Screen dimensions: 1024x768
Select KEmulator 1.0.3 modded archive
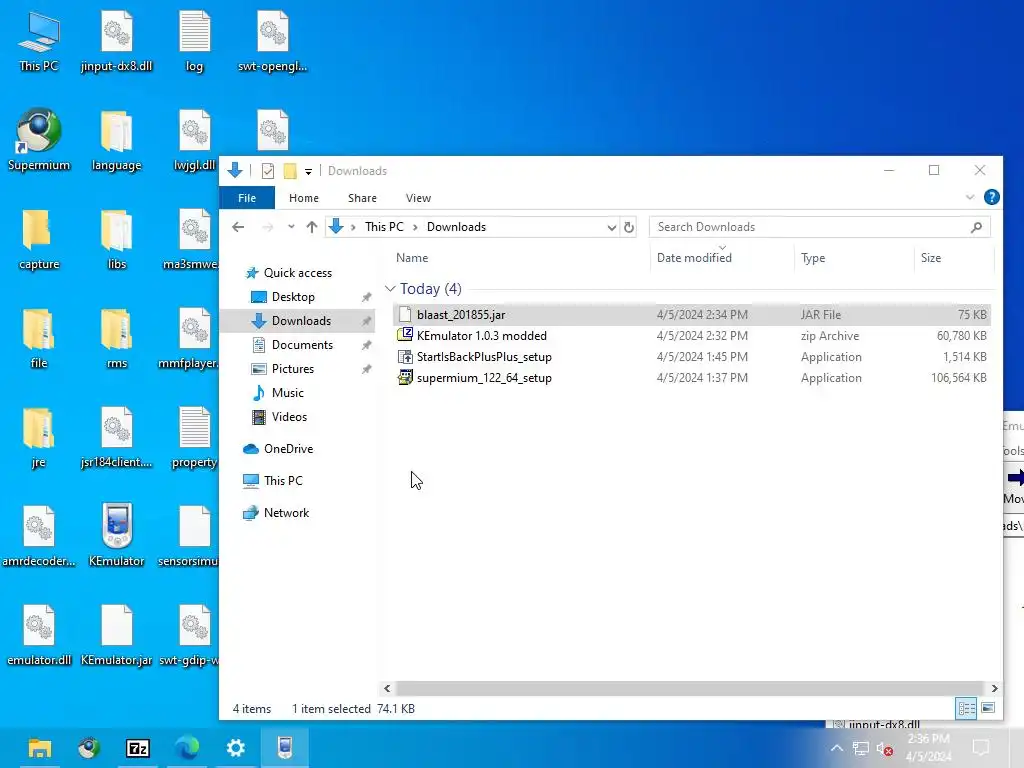[692, 336]
